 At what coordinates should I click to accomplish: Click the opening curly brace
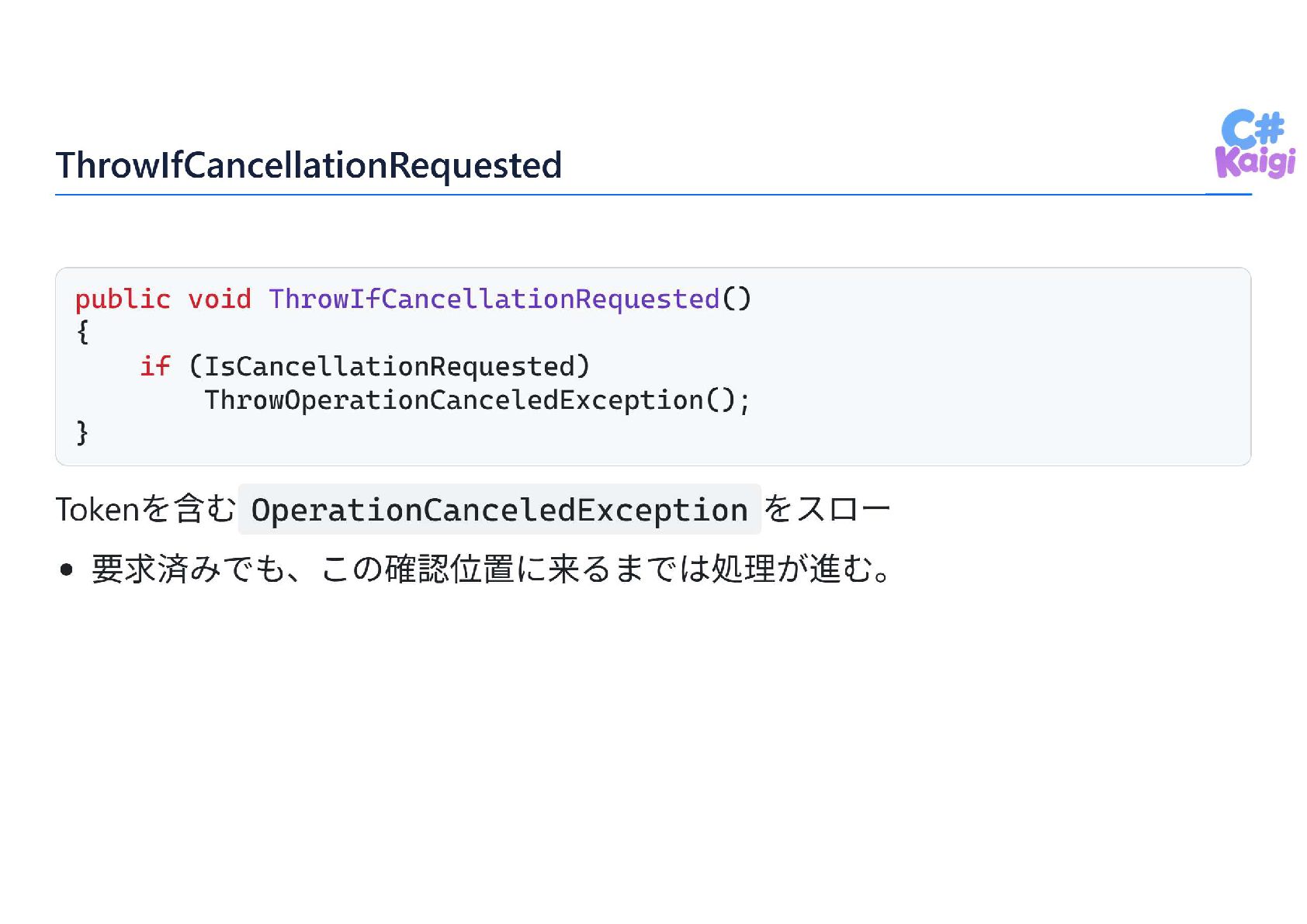pyautogui.click(x=82, y=332)
